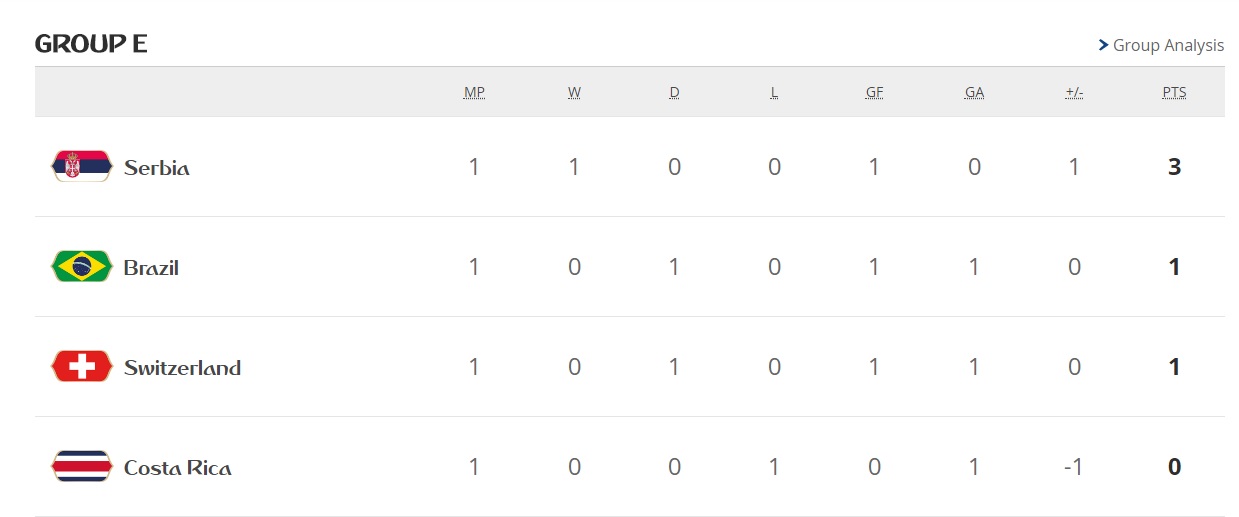Select the Brazil team name
Viewport: 1239px width, 517px height.
coord(151,267)
